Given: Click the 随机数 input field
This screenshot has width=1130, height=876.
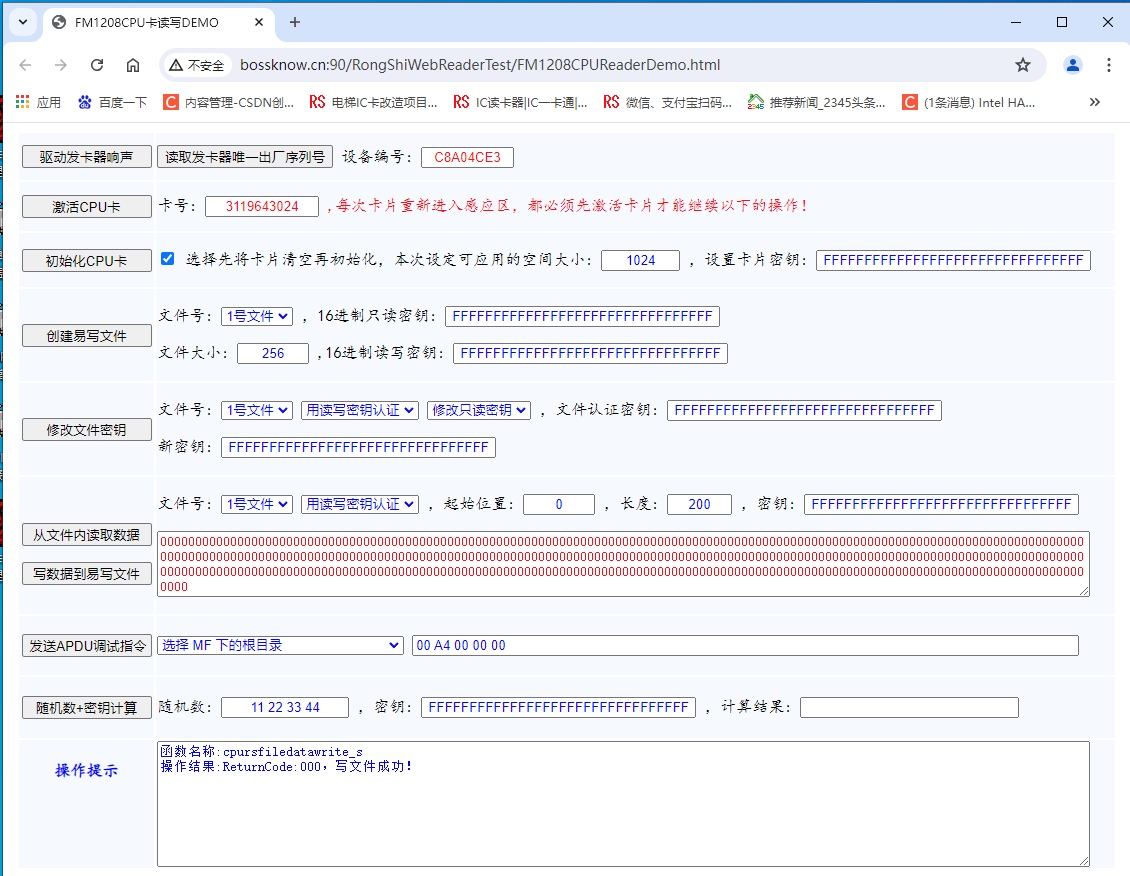Looking at the screenshot, I should point(285,708).
